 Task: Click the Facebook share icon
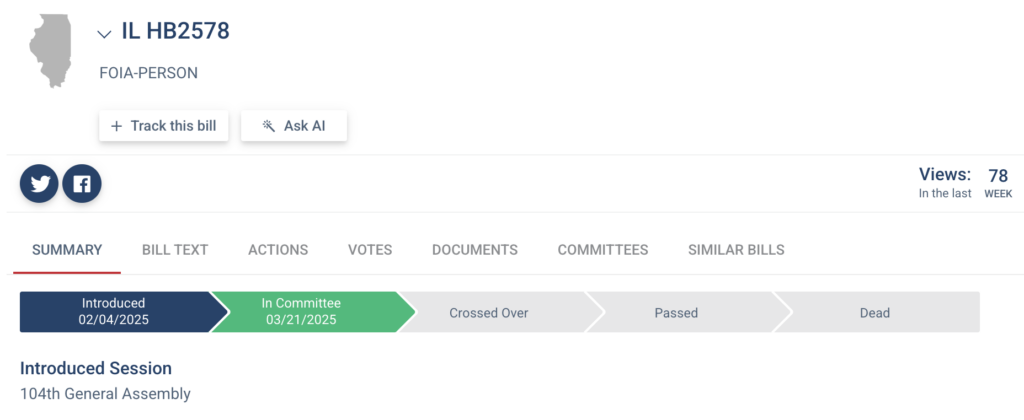pyautogui.click(x=82, y=184)
